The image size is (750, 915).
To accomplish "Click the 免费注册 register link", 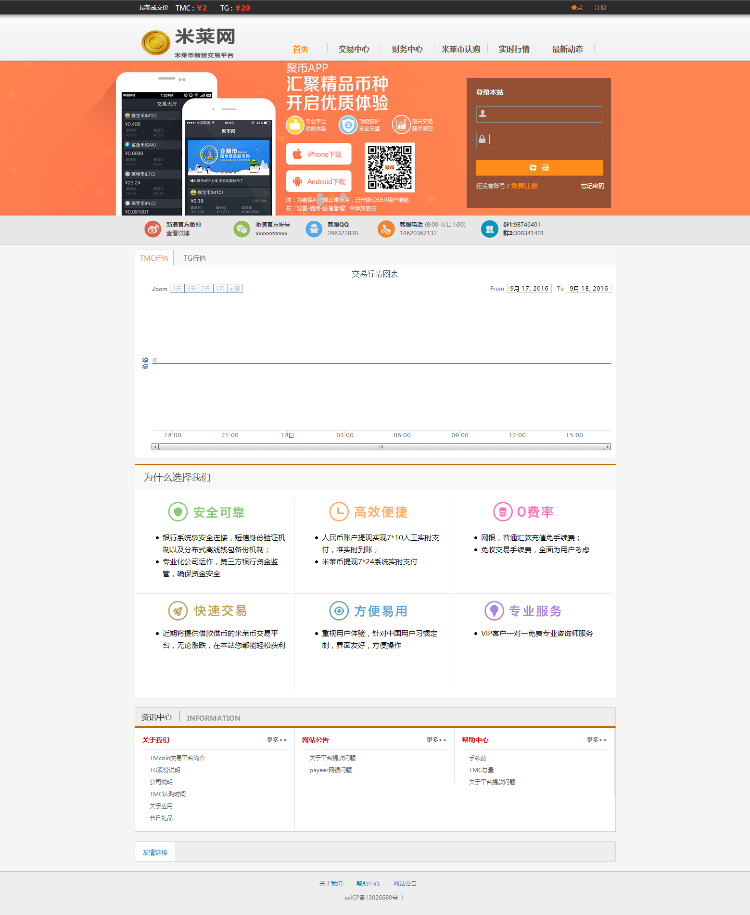I will pos(524,186).
